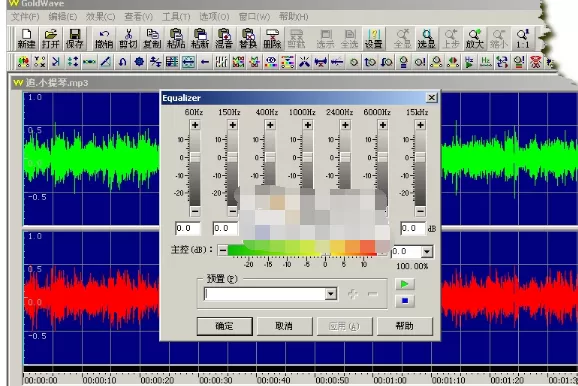Click the 选显 (Zoom Selection) icon
This screenshot has width=578, height=386.
426,39
